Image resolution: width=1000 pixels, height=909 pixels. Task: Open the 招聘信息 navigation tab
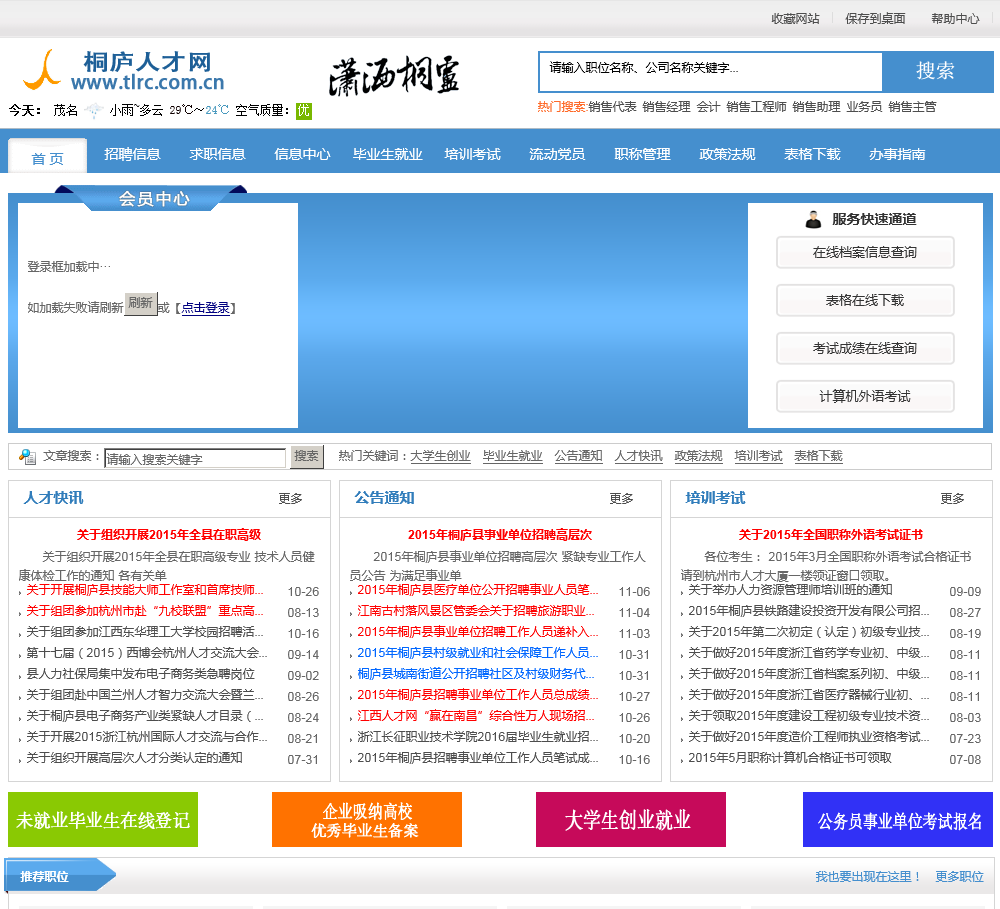(x=132, y=154)
